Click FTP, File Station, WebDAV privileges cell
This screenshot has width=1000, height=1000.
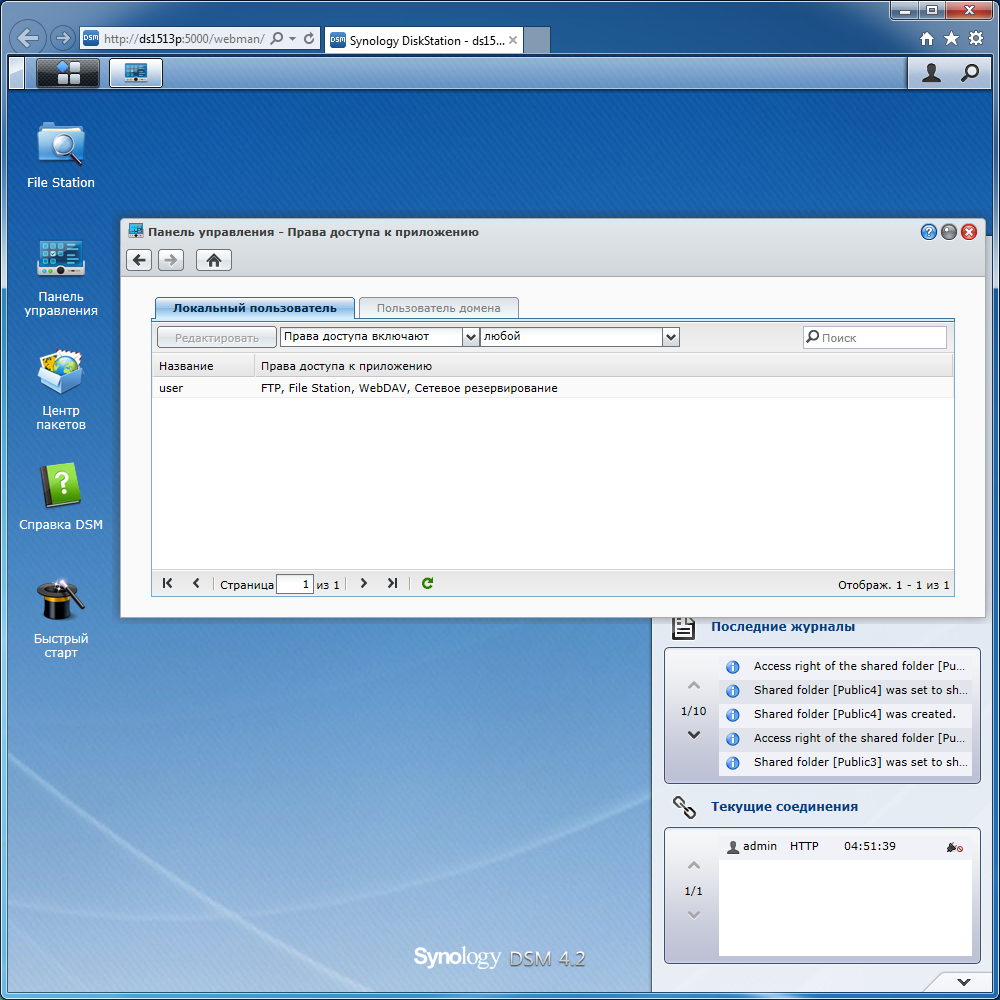[x=409, y=388]
